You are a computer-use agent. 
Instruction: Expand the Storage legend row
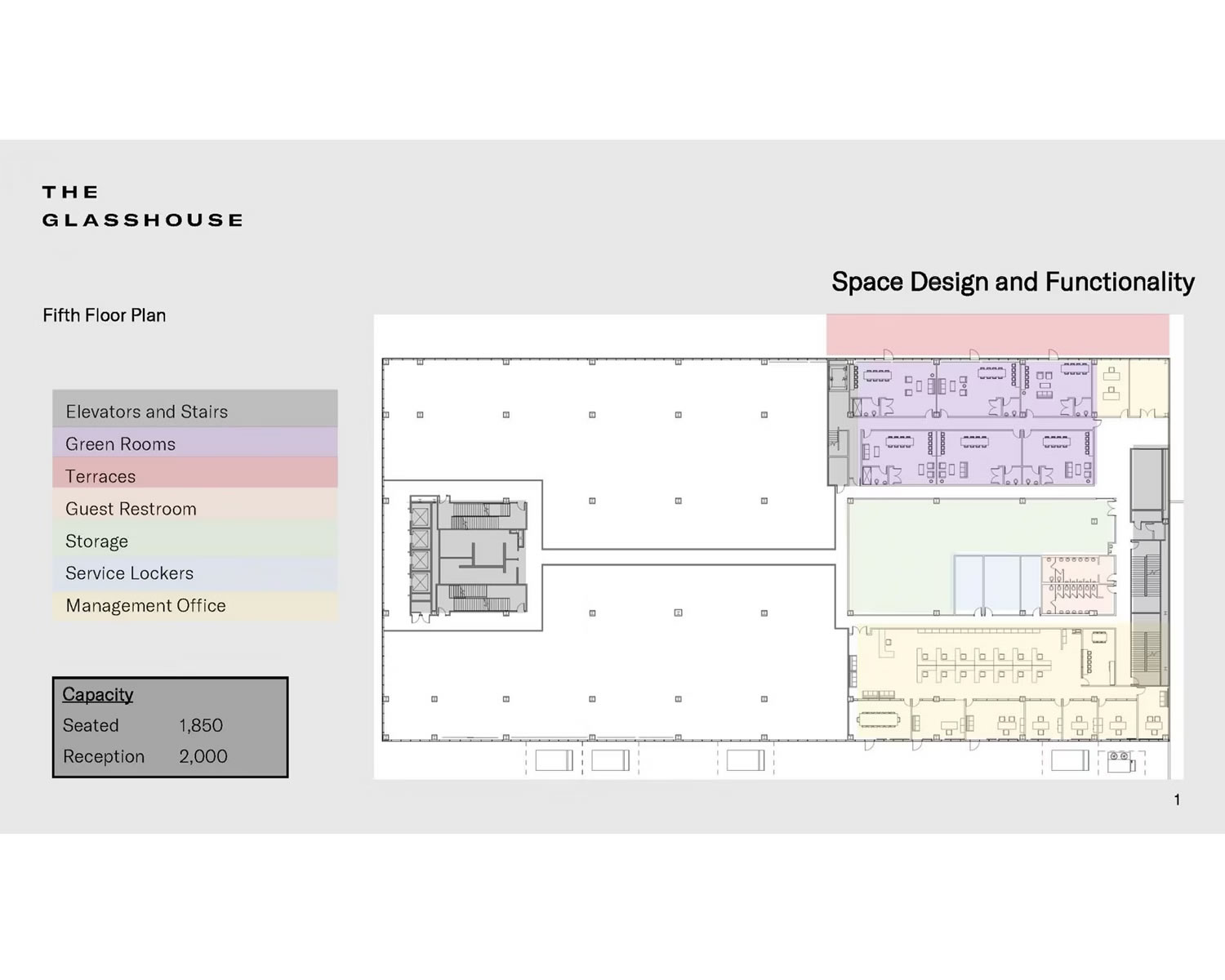[96, 541]
